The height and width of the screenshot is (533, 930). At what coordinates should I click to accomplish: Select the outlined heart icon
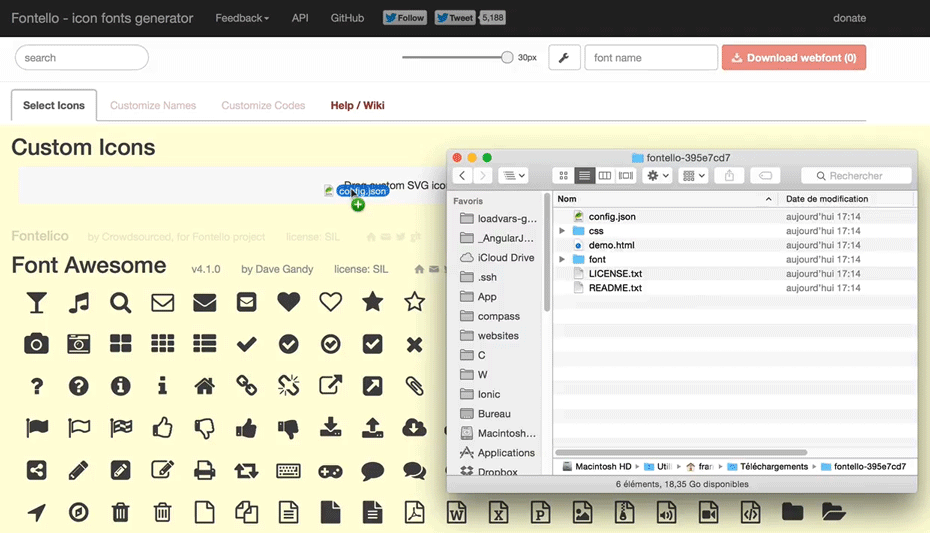330,302
